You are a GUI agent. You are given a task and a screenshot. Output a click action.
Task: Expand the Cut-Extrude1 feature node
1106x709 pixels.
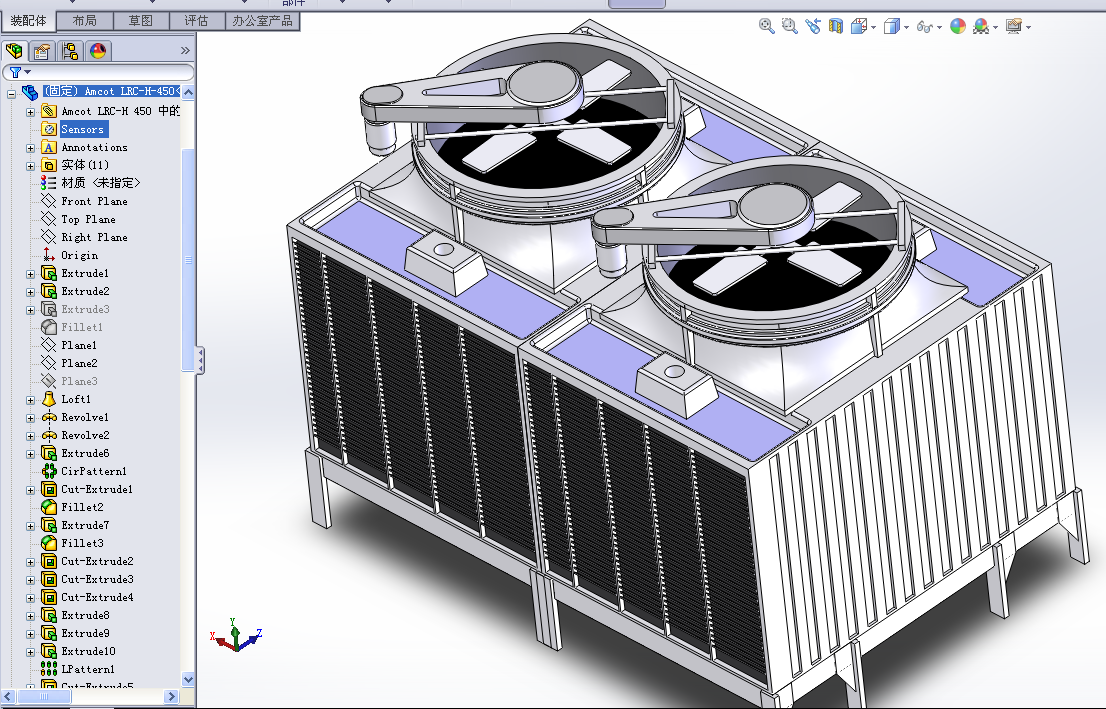click(30, 490)
